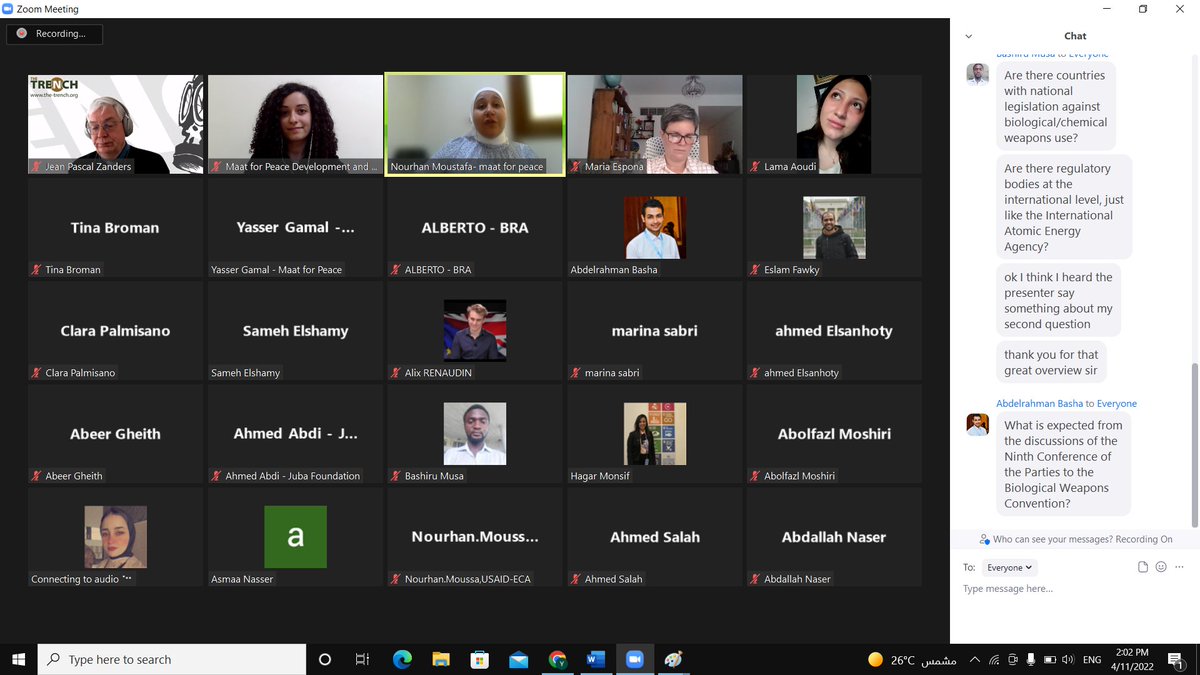Screen dimensions: 1200x675
Task: Click the ALBERTO - BRA participant tile
Action: coord(475,227)
